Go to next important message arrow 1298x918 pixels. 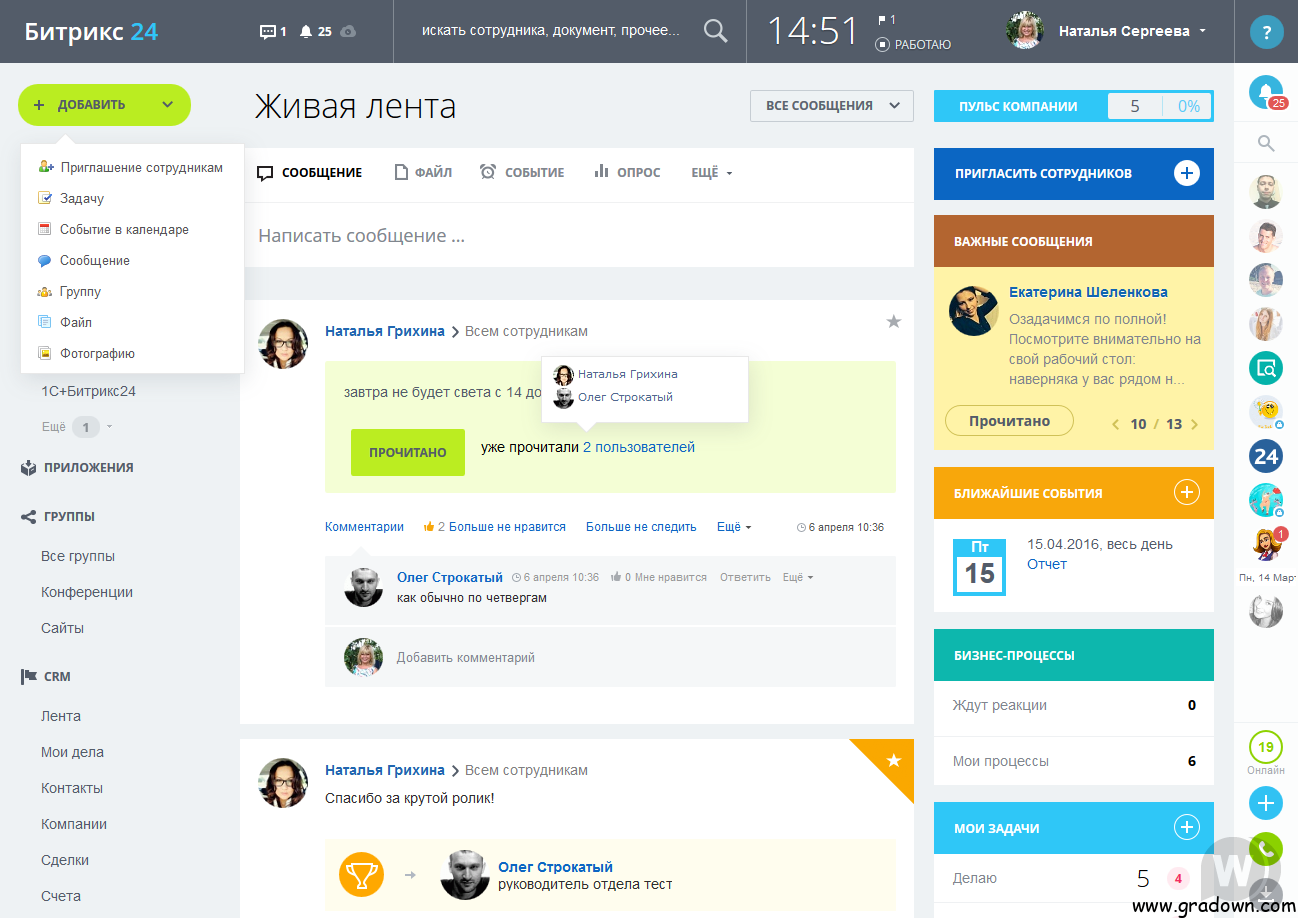(1194, 424)
